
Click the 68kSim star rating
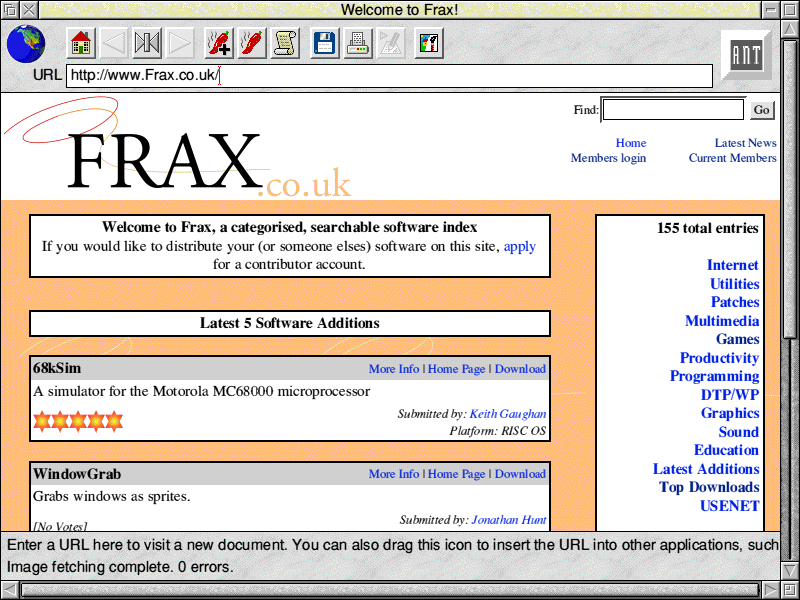pos(77,420)
